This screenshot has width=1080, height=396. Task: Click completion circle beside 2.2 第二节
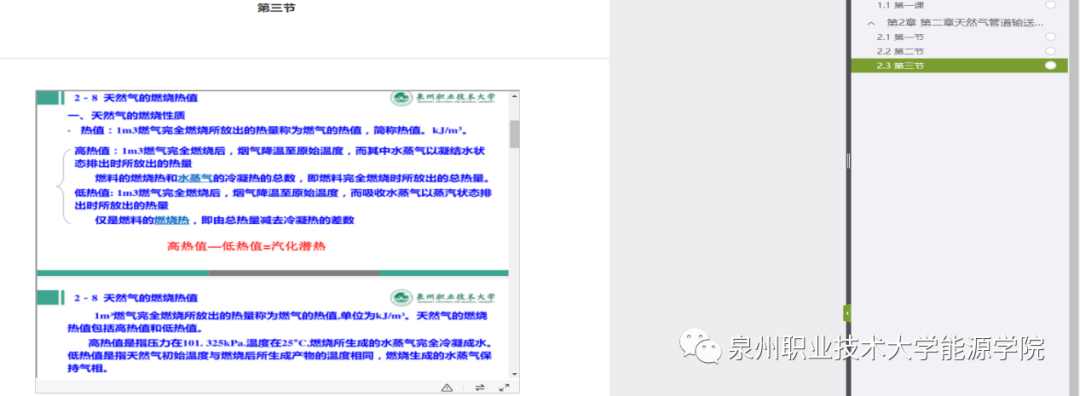(x=1050, y=51)
